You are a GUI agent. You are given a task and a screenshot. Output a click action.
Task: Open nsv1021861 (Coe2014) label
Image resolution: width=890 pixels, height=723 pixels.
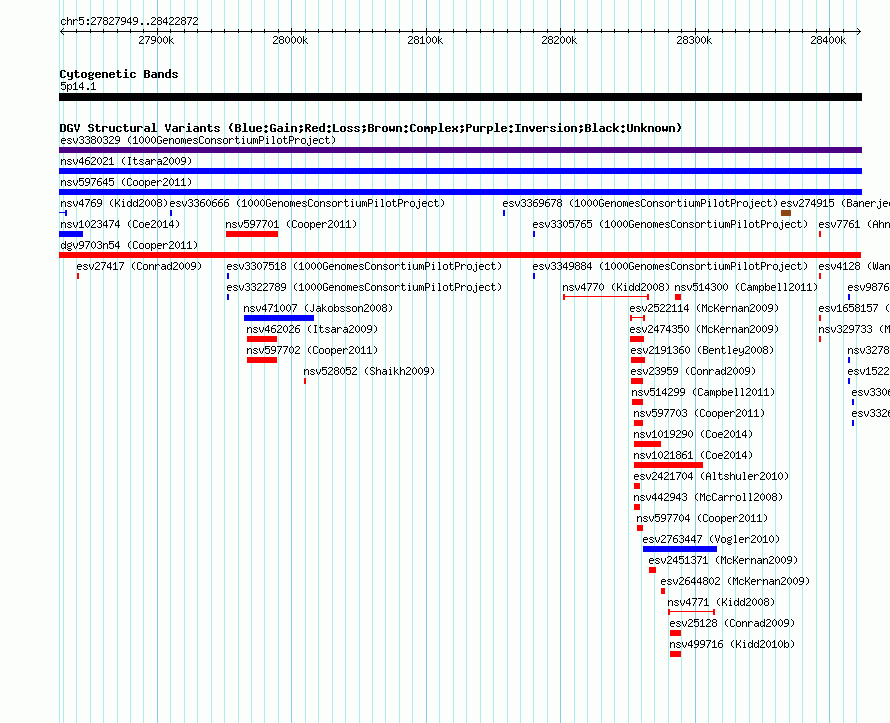[x=693, y=455]
